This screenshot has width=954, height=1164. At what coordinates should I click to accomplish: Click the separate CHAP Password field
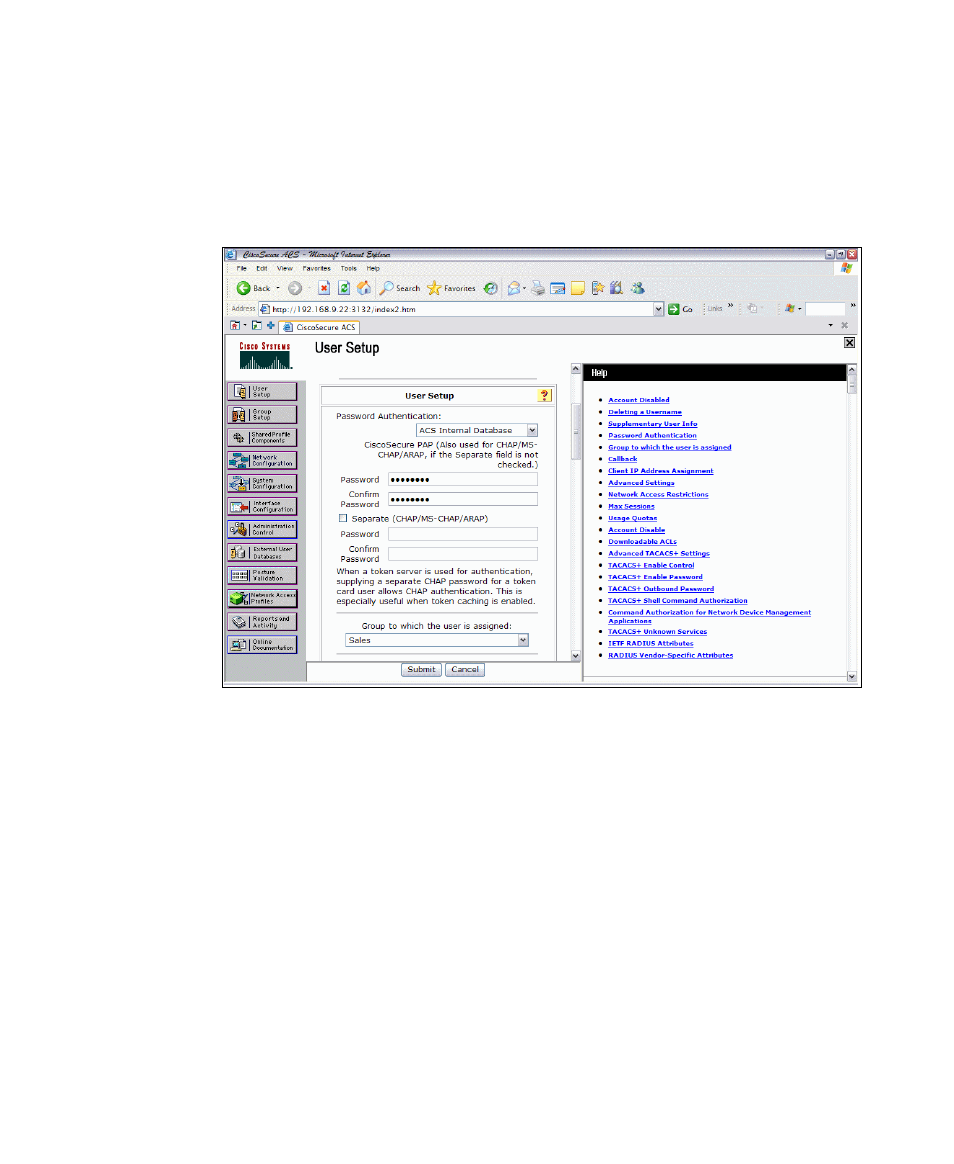coord(463,534)
